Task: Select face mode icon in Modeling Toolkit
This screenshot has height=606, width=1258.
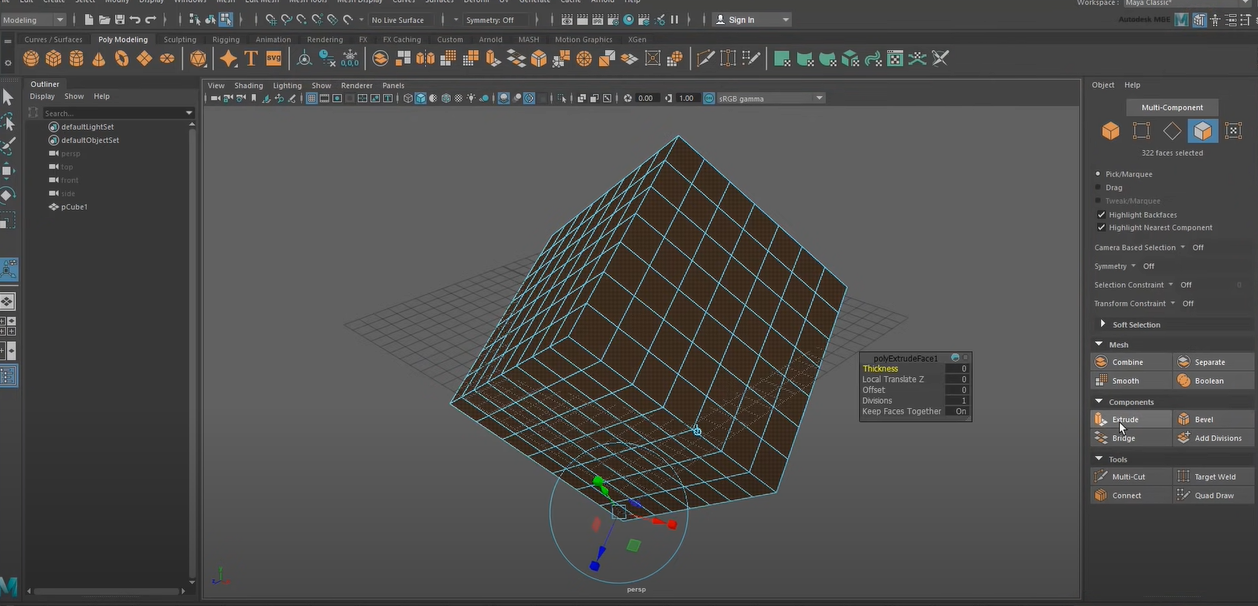Action: 1203,131
